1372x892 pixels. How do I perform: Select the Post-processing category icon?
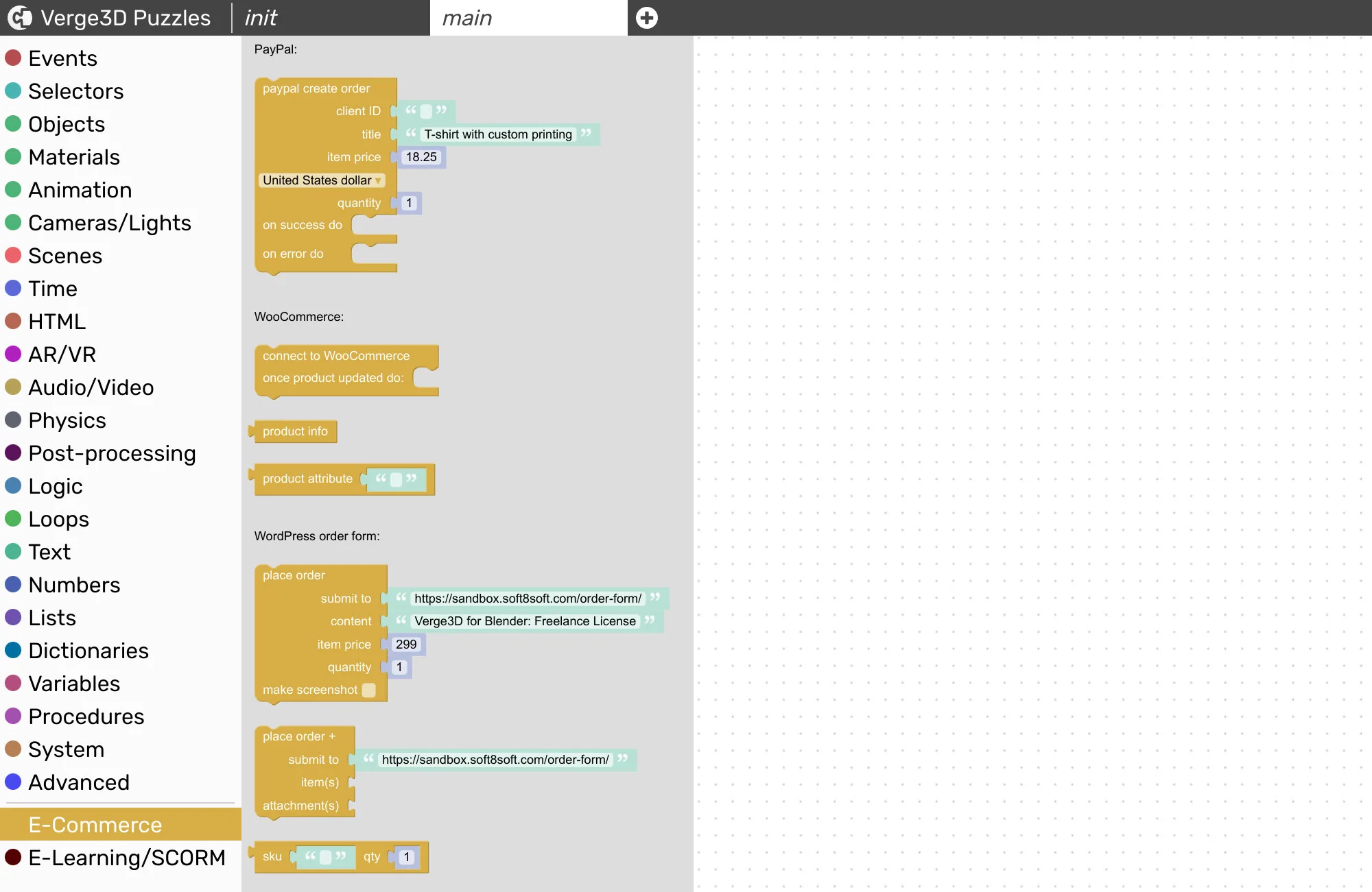14,452
